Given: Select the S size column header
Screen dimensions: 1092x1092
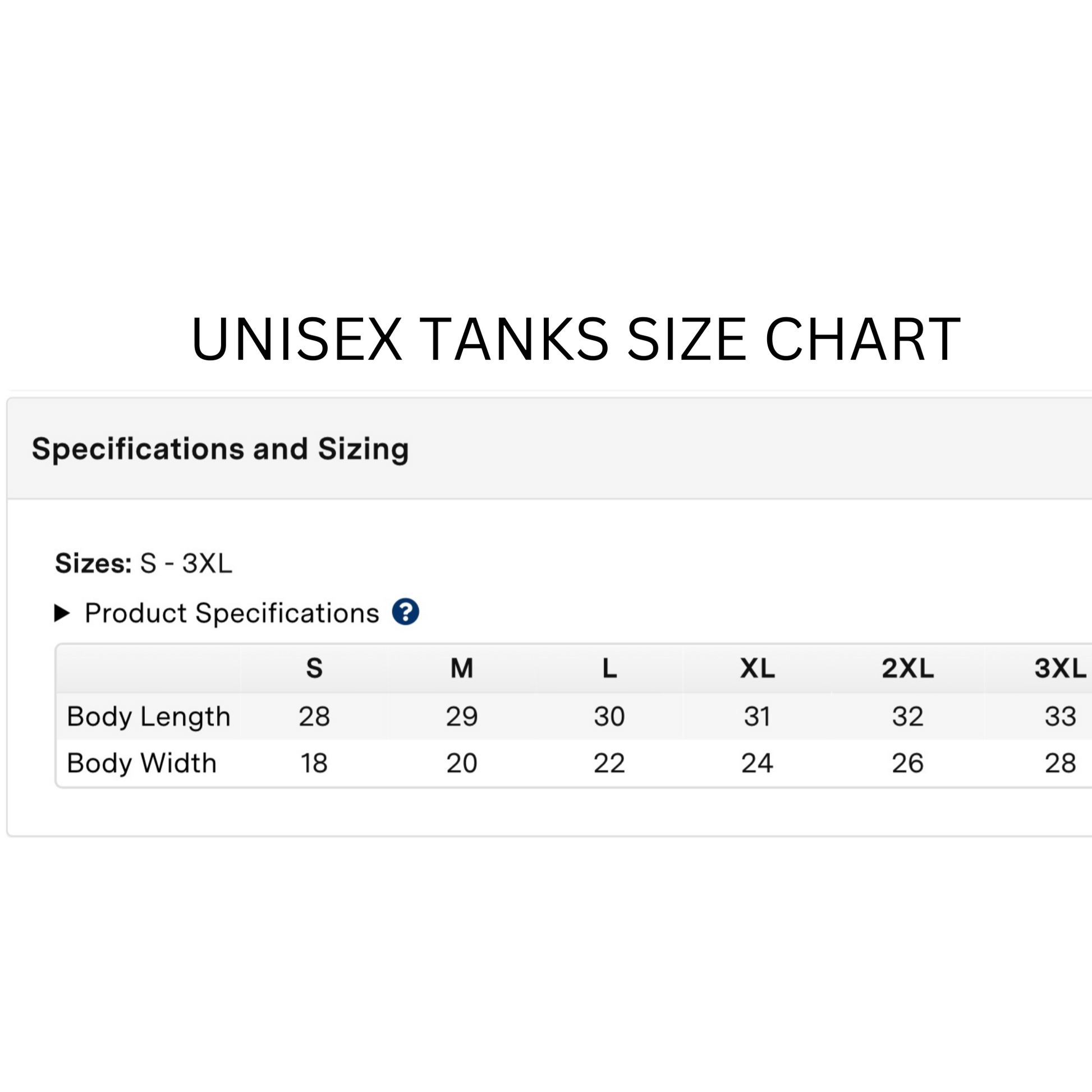Looking at the screenshot, I should coord(314,669).
